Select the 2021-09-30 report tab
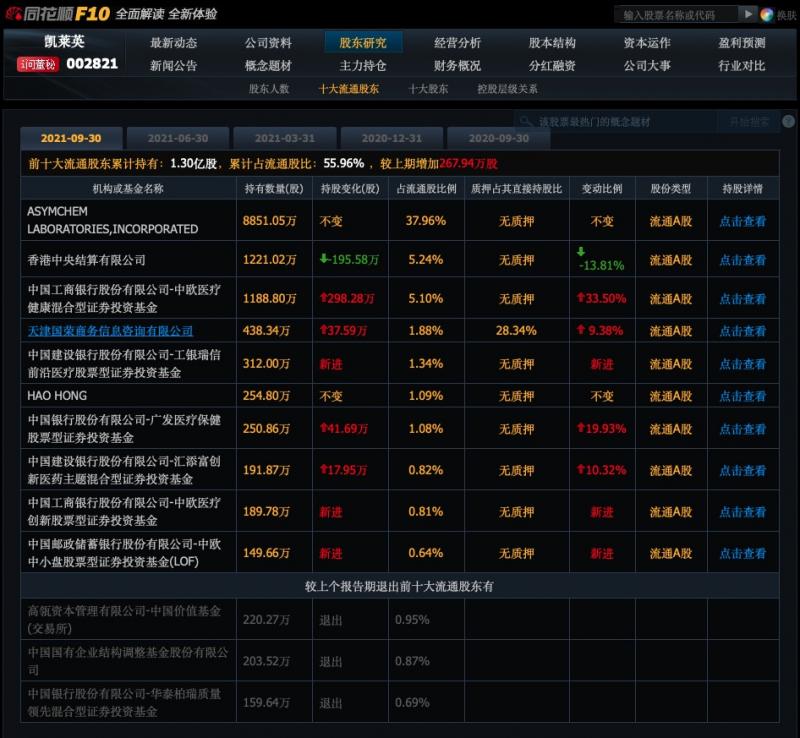The height and width of the screenshot is (738, 800). 71,138
